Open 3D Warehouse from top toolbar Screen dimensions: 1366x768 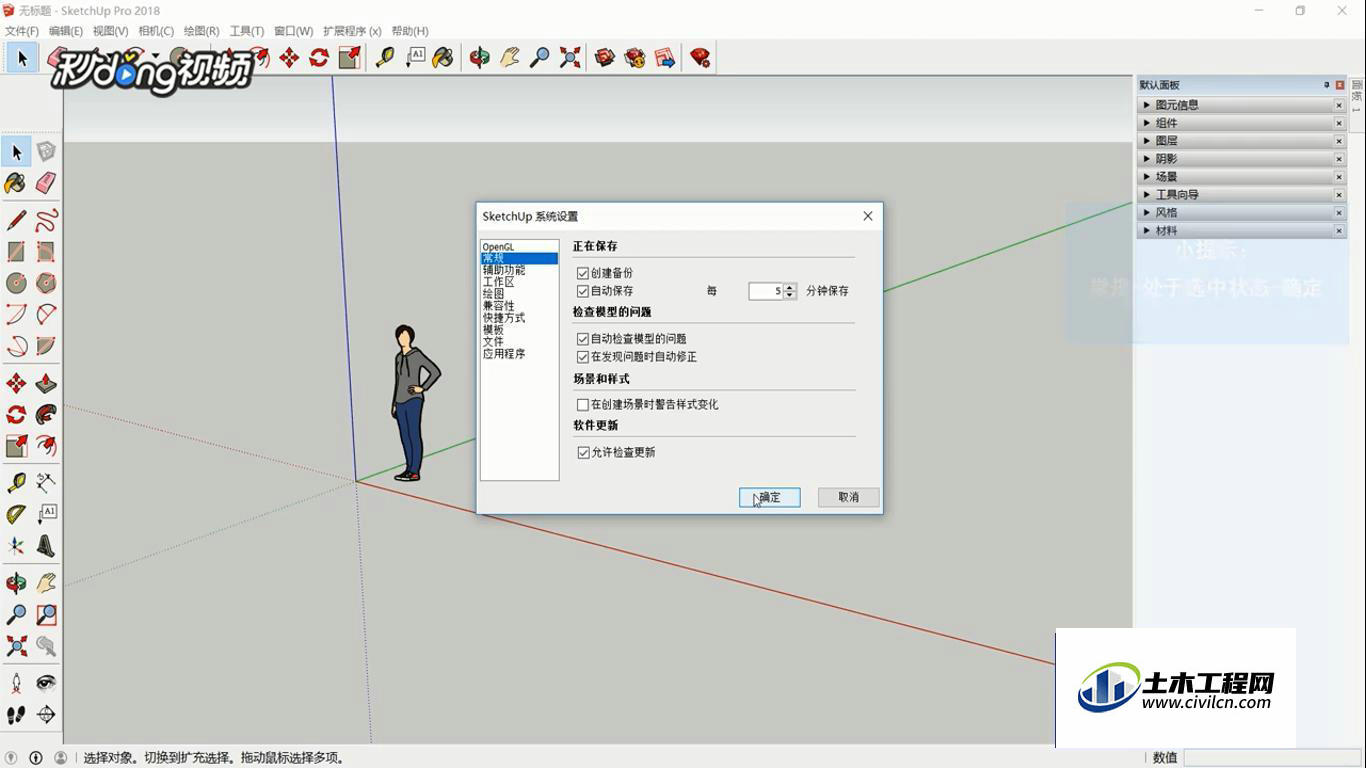tap(605, 58)
